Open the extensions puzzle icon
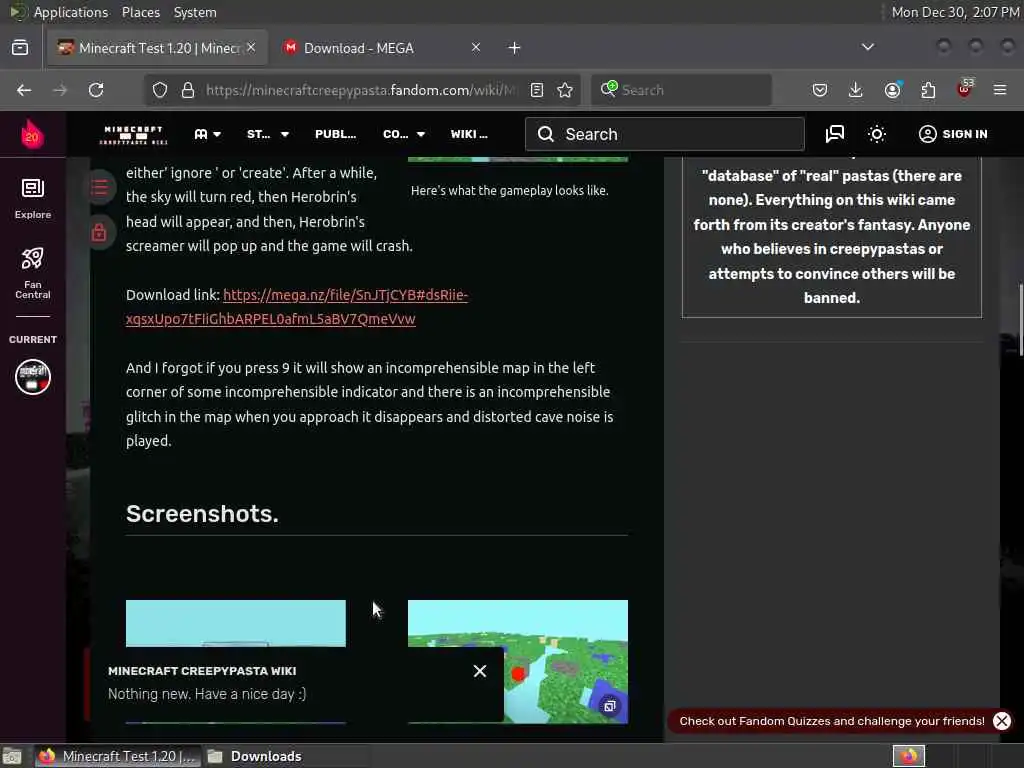Viewport: 1024px width, 768px height. (928, 90)
